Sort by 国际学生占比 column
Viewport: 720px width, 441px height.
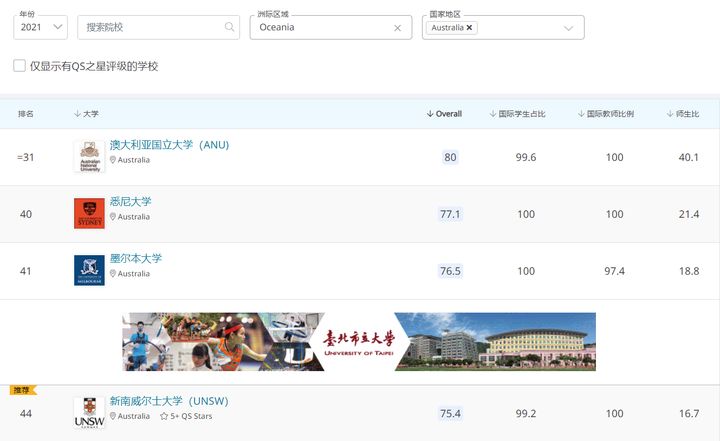coord(517,113)
